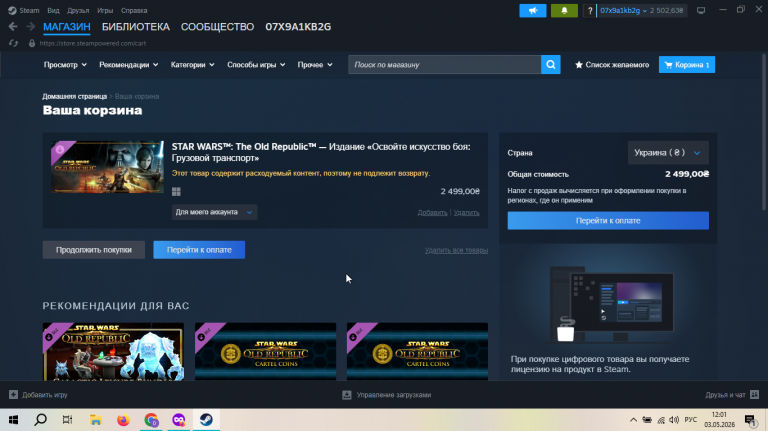This screenshot has width=768, height=431.
Task: Open the Galactic Legend Bundle recommendation thumbnail
Action: (x=113, y=351)
